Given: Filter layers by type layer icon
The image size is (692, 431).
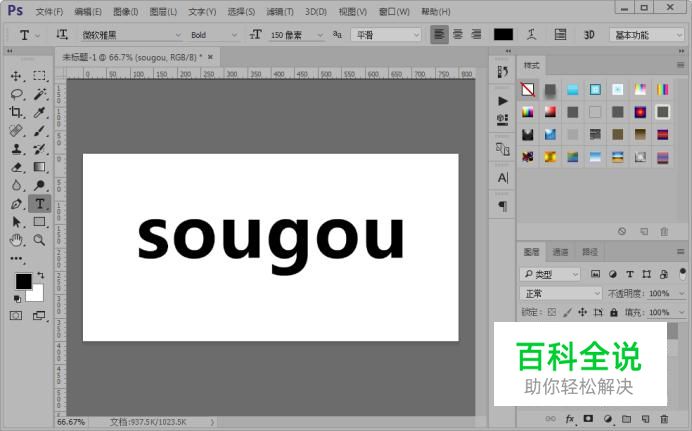Looking at the screenshot, I should [x=630, y=274].
